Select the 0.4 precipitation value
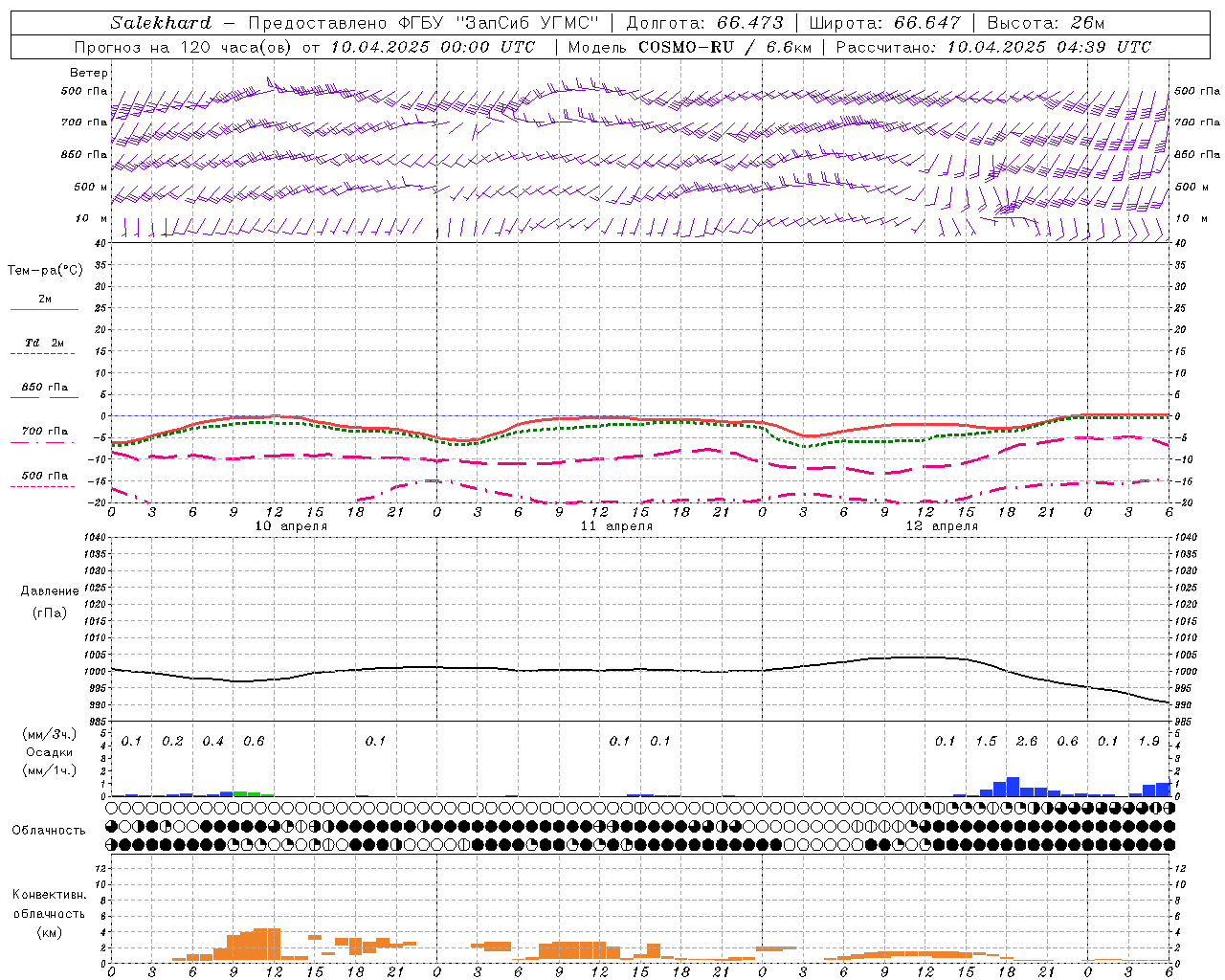This screenshot has width=1225, height=980. 212,742
